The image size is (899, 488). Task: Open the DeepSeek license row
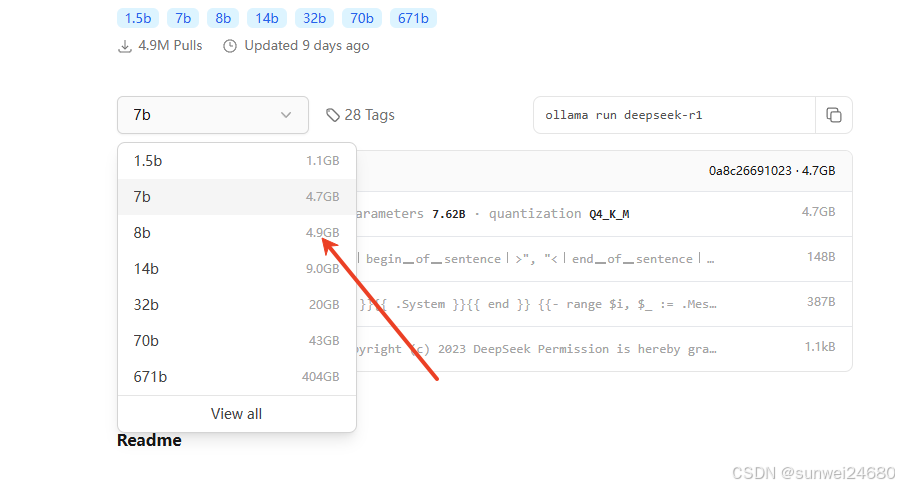604,349
